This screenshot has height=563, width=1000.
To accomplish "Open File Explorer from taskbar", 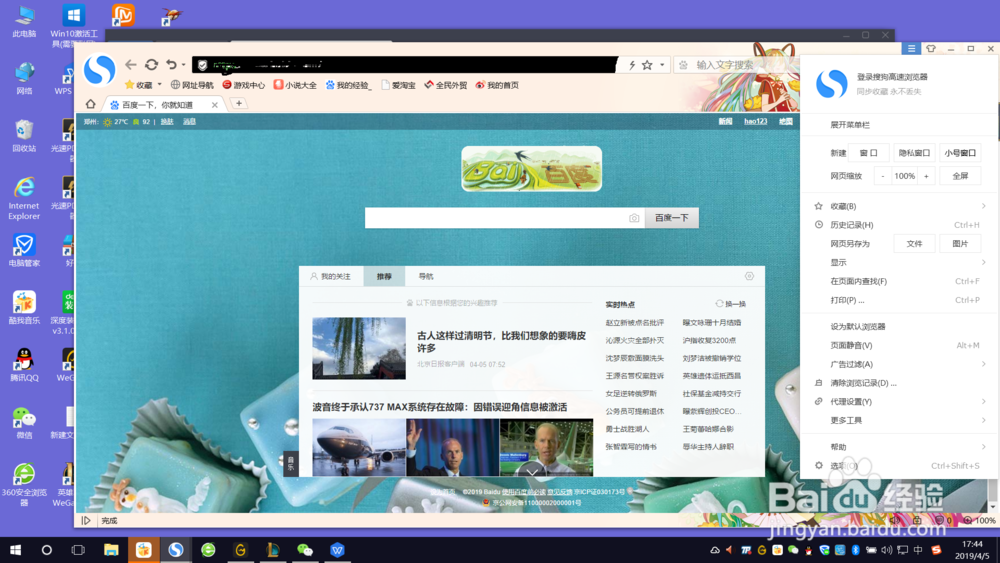I will (111, 550).
